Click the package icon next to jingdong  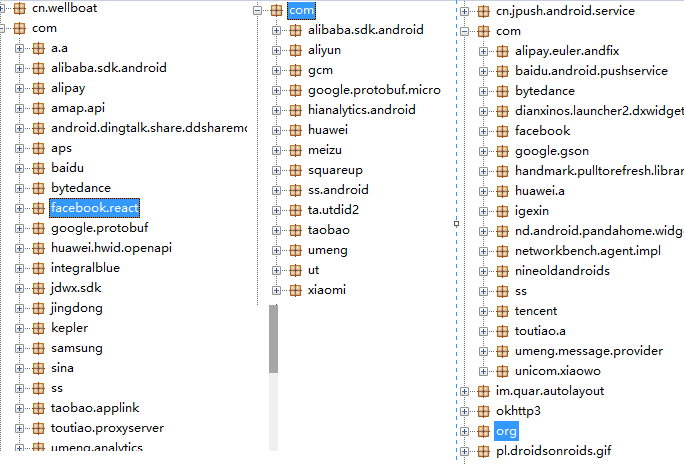[x=39, y=308]
